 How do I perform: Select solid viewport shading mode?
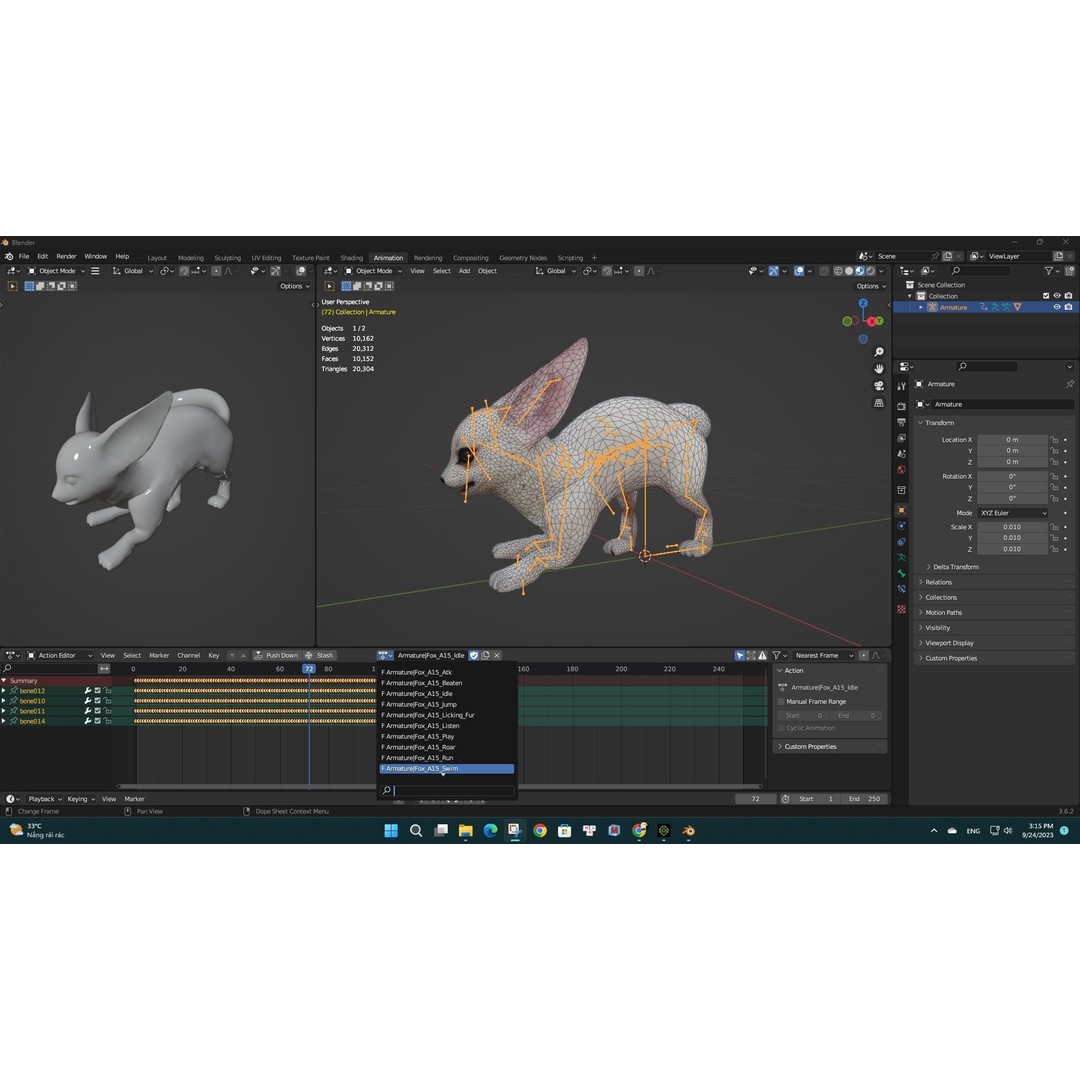pyautogui.click(x=849, y=271)
